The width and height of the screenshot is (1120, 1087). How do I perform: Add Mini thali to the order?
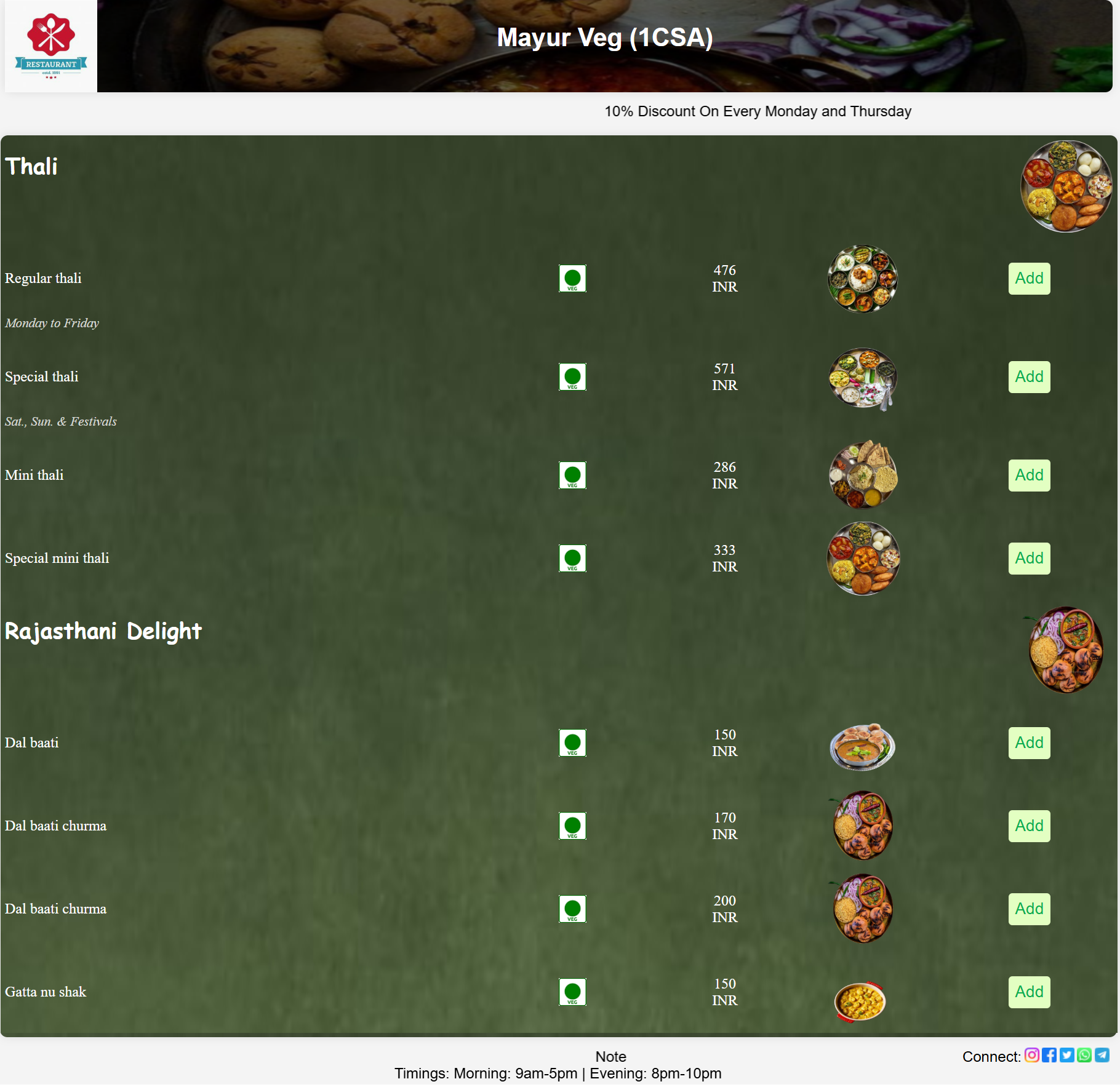[1029, 476]
